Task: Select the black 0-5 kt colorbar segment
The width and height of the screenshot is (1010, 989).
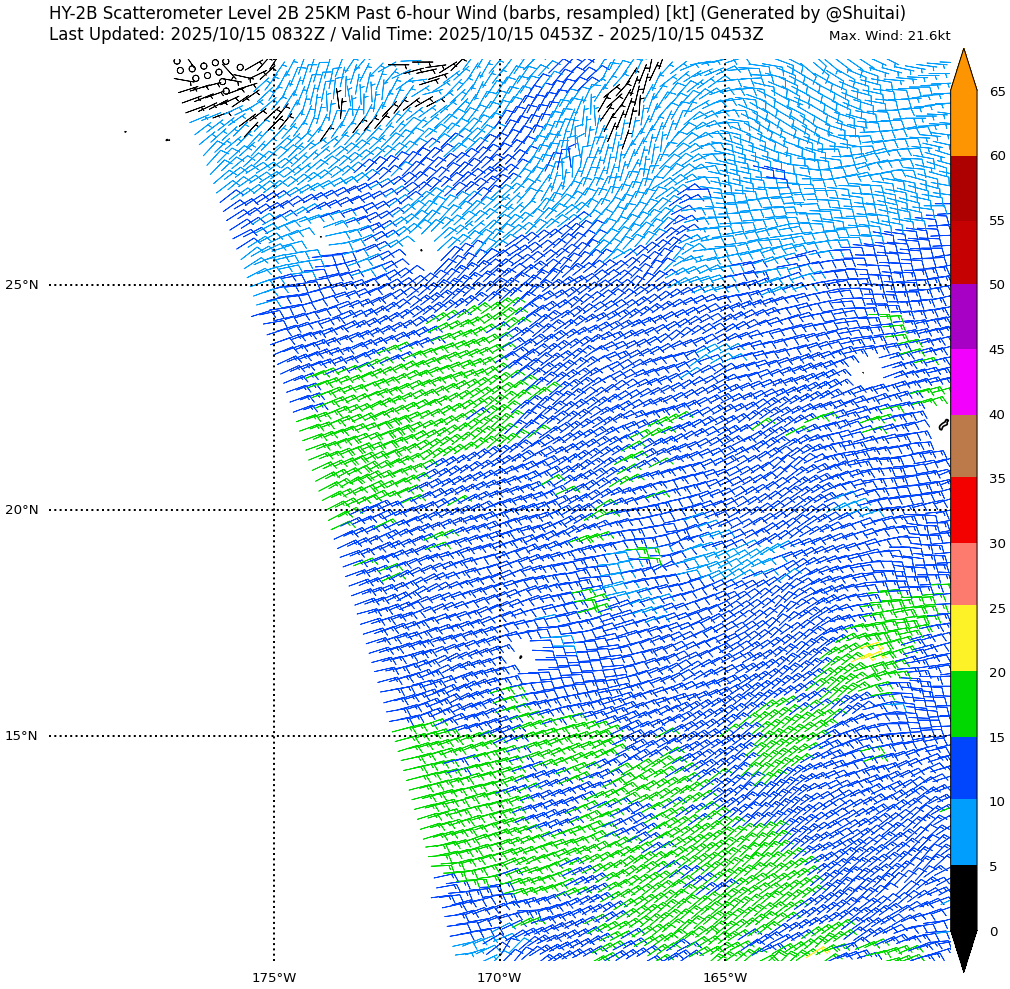Action: 963,897
